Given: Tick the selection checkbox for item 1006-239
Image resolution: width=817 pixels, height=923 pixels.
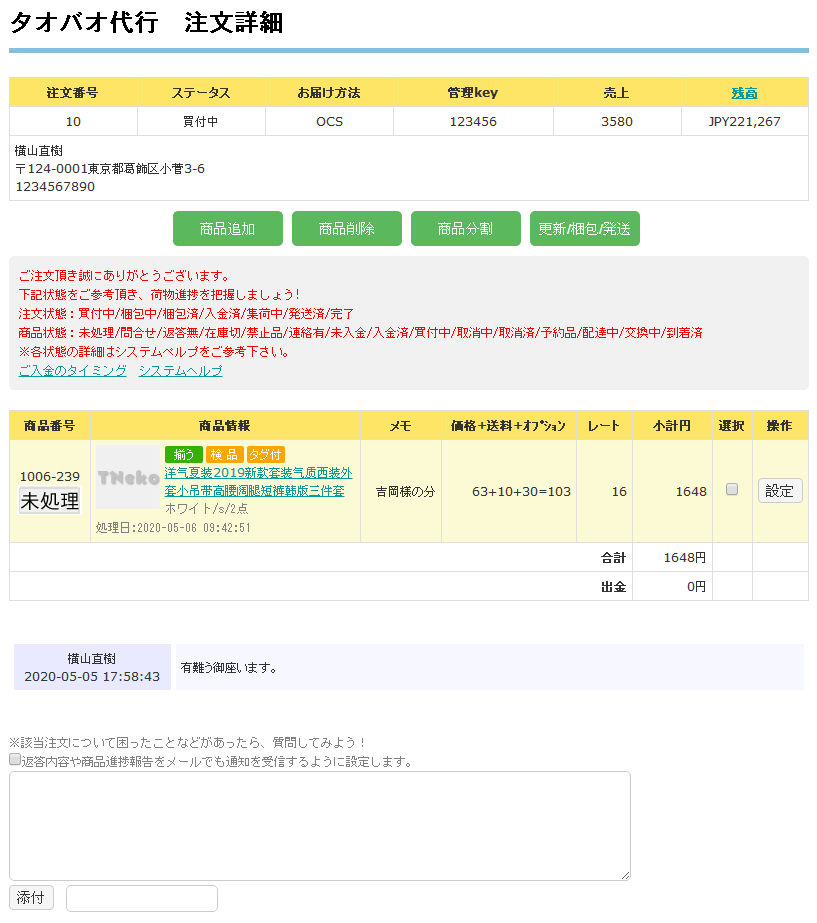Looking at the screenshot, I should (x=732, y=489).
